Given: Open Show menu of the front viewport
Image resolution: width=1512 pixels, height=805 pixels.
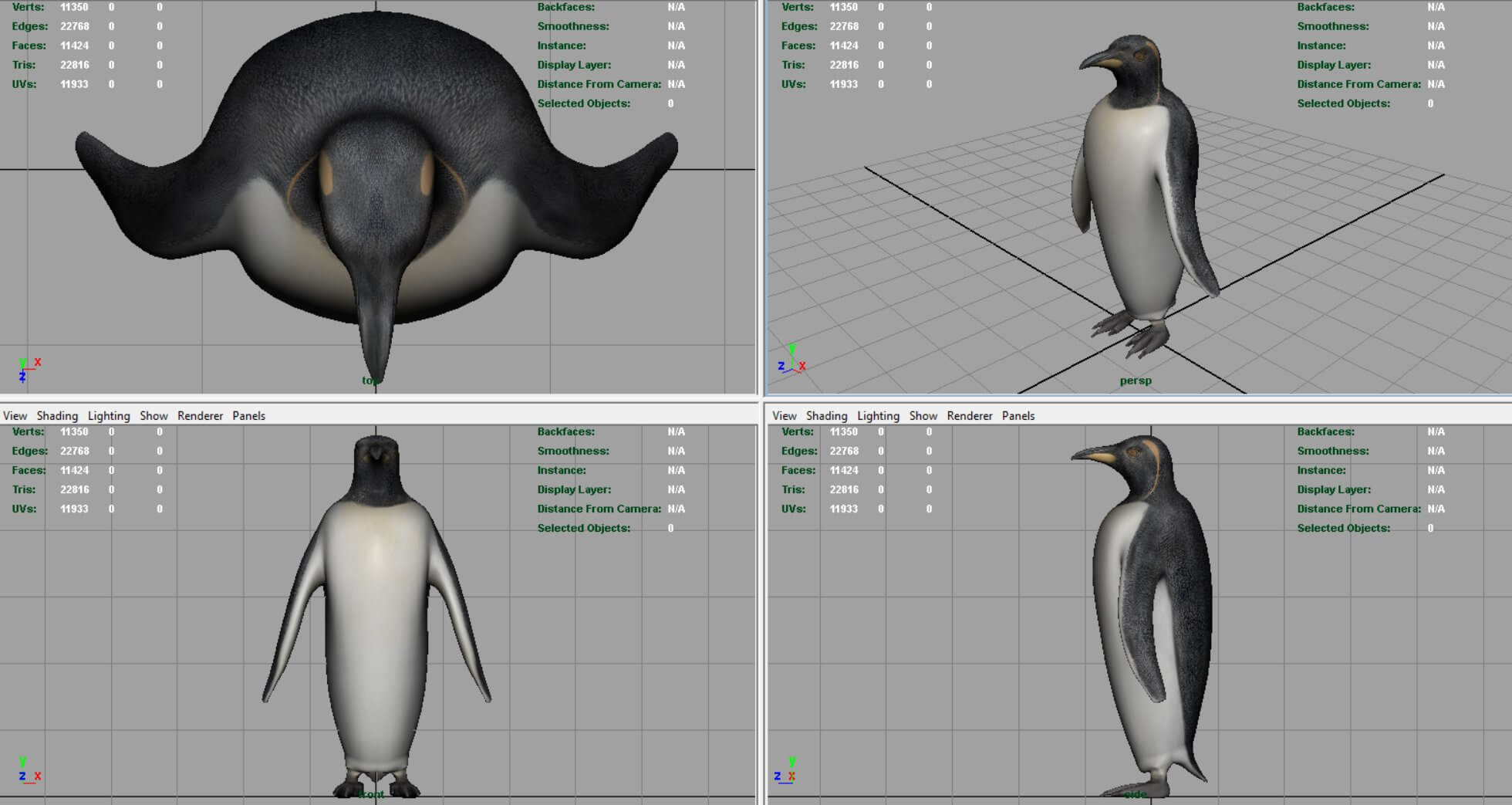Looking at the screenshot, I should (x=154, y=415).
